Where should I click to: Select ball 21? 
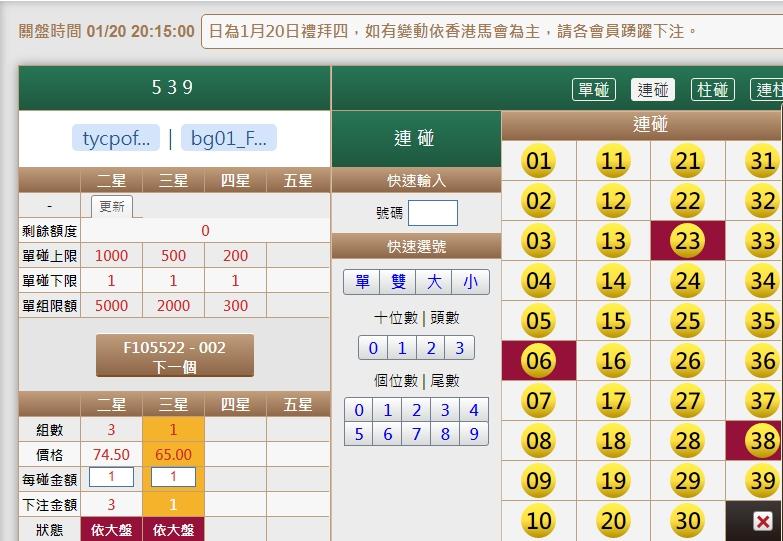point(688,161)
